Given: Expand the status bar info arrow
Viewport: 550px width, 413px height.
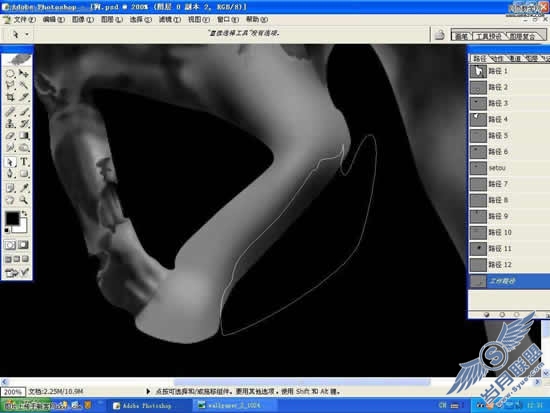Looking at the screenshot, I should click(148, 391).
